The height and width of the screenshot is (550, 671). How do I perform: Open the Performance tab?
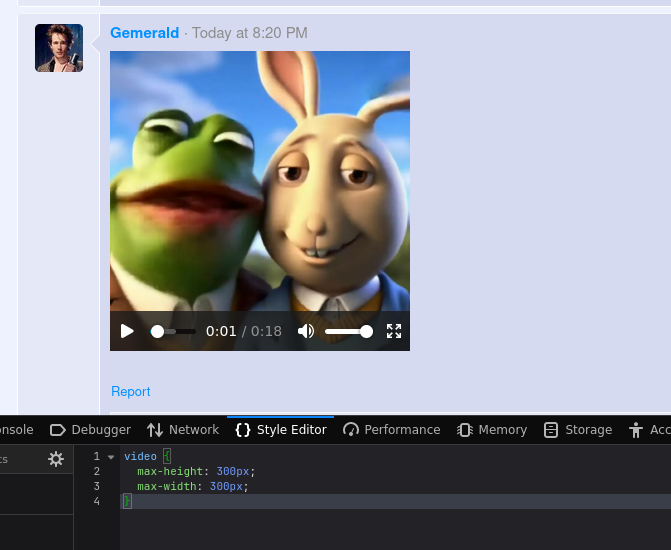(x=392, y=430)
